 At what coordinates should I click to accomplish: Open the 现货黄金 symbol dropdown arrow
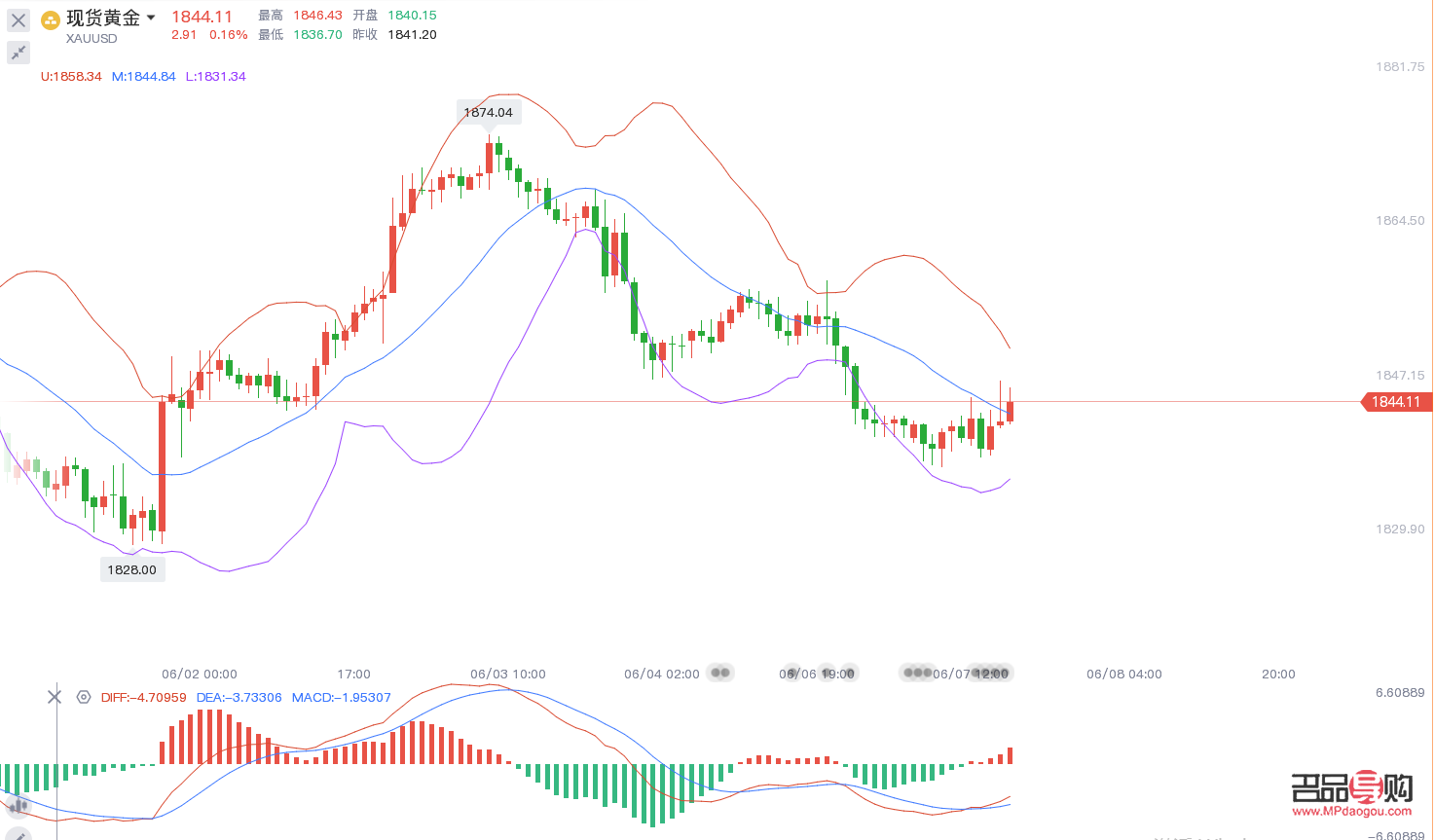coord(151,18)
